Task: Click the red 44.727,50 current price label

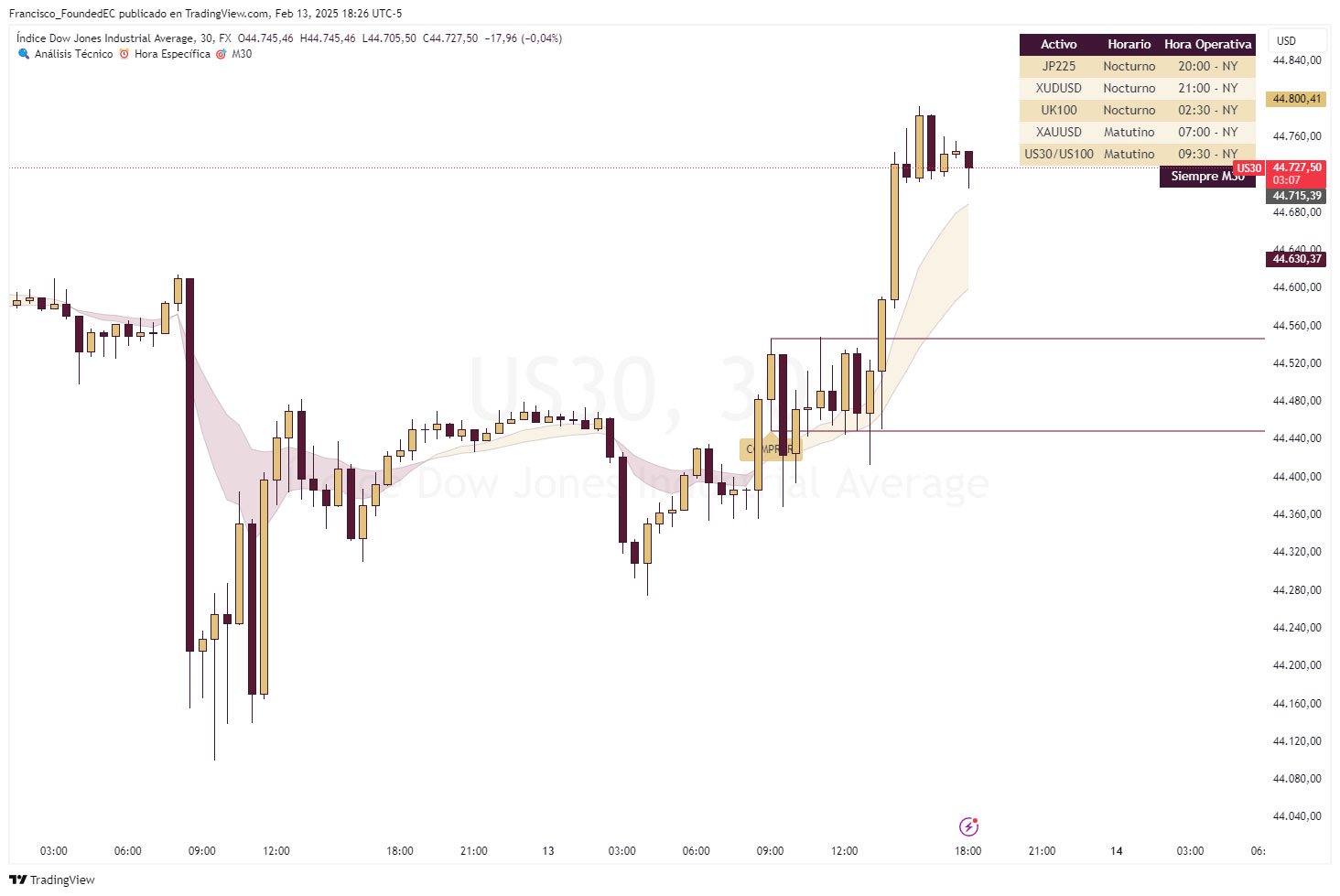Action: pos(1296,168)
